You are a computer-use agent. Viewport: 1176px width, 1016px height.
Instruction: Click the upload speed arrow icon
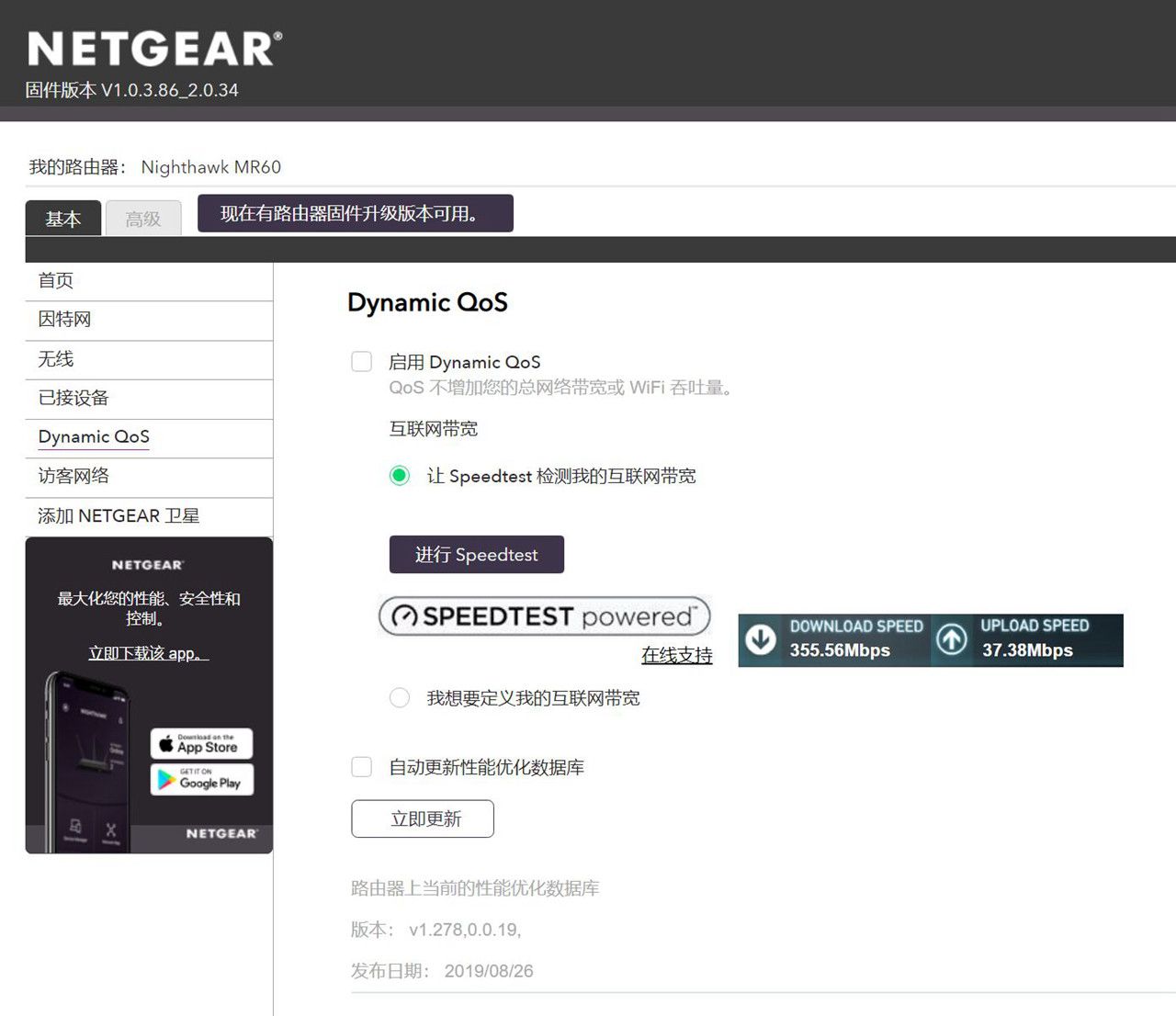[952, 639]
